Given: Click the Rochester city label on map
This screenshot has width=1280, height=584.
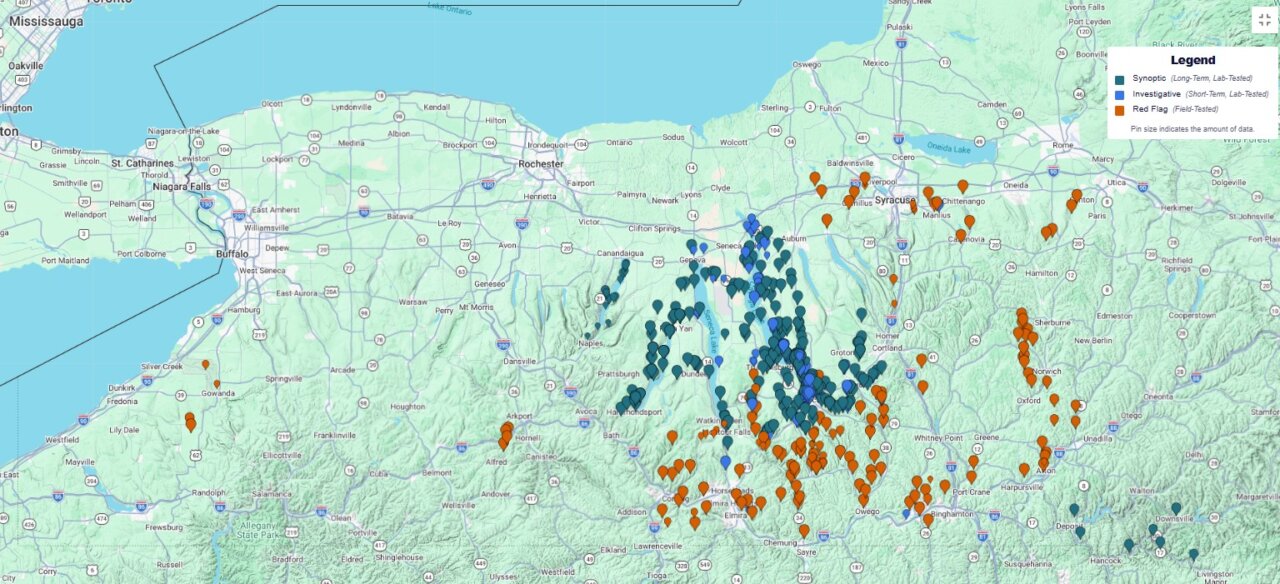Looking at the screenshot, I should point(541,163).
